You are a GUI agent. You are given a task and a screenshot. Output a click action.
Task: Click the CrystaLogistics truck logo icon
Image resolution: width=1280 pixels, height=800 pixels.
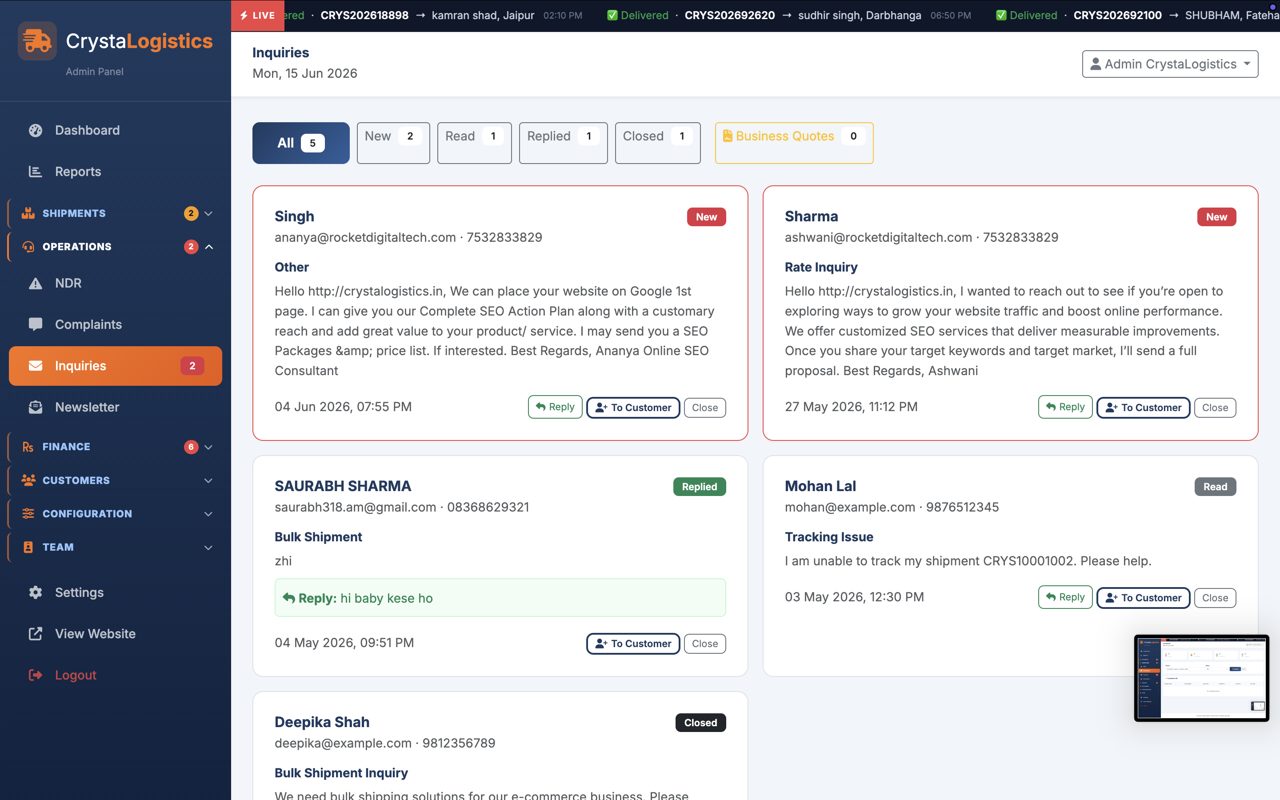click(x=37, y=41)
